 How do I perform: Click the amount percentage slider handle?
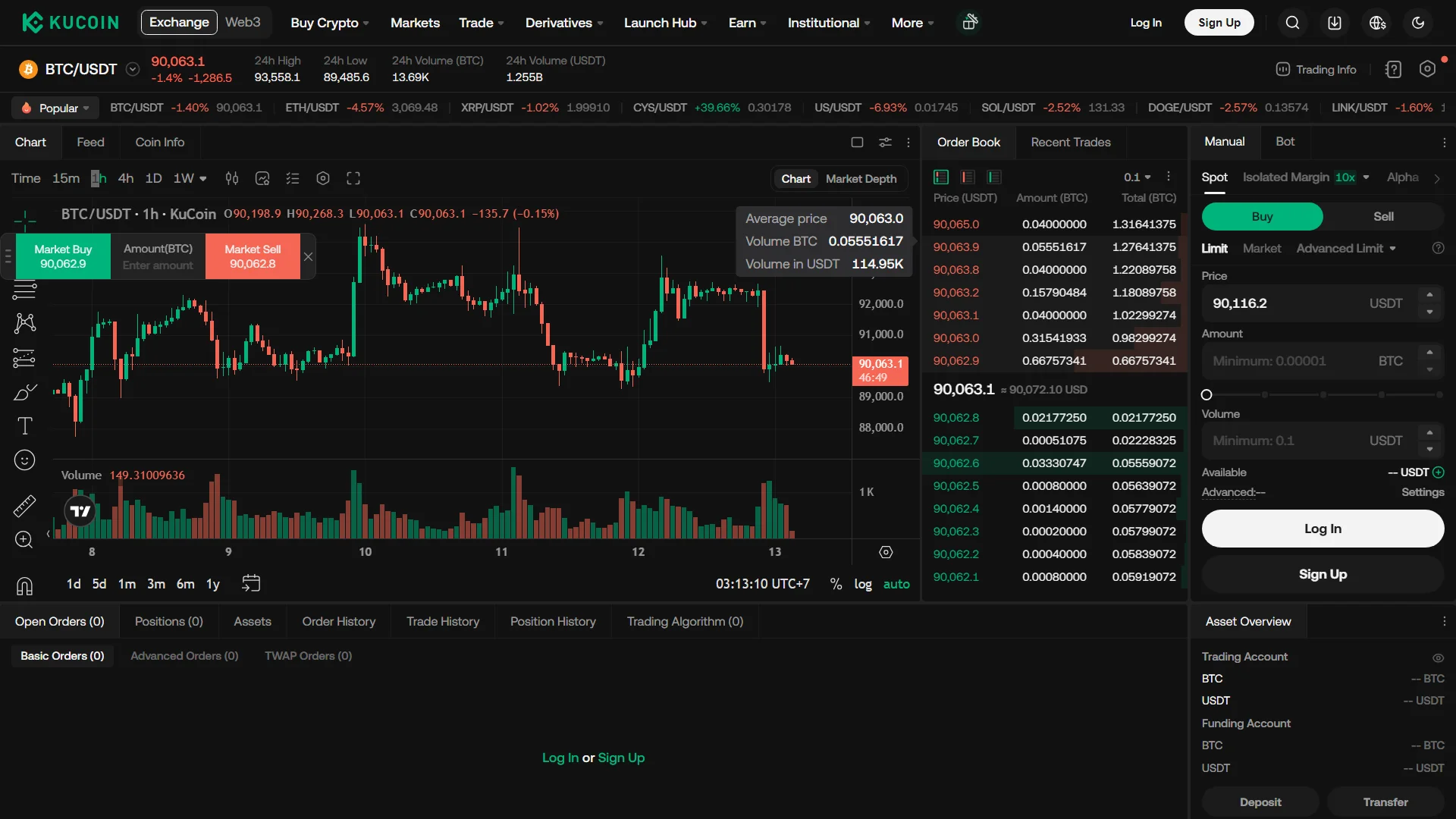pyautogui.click(x=1206, y=395)
